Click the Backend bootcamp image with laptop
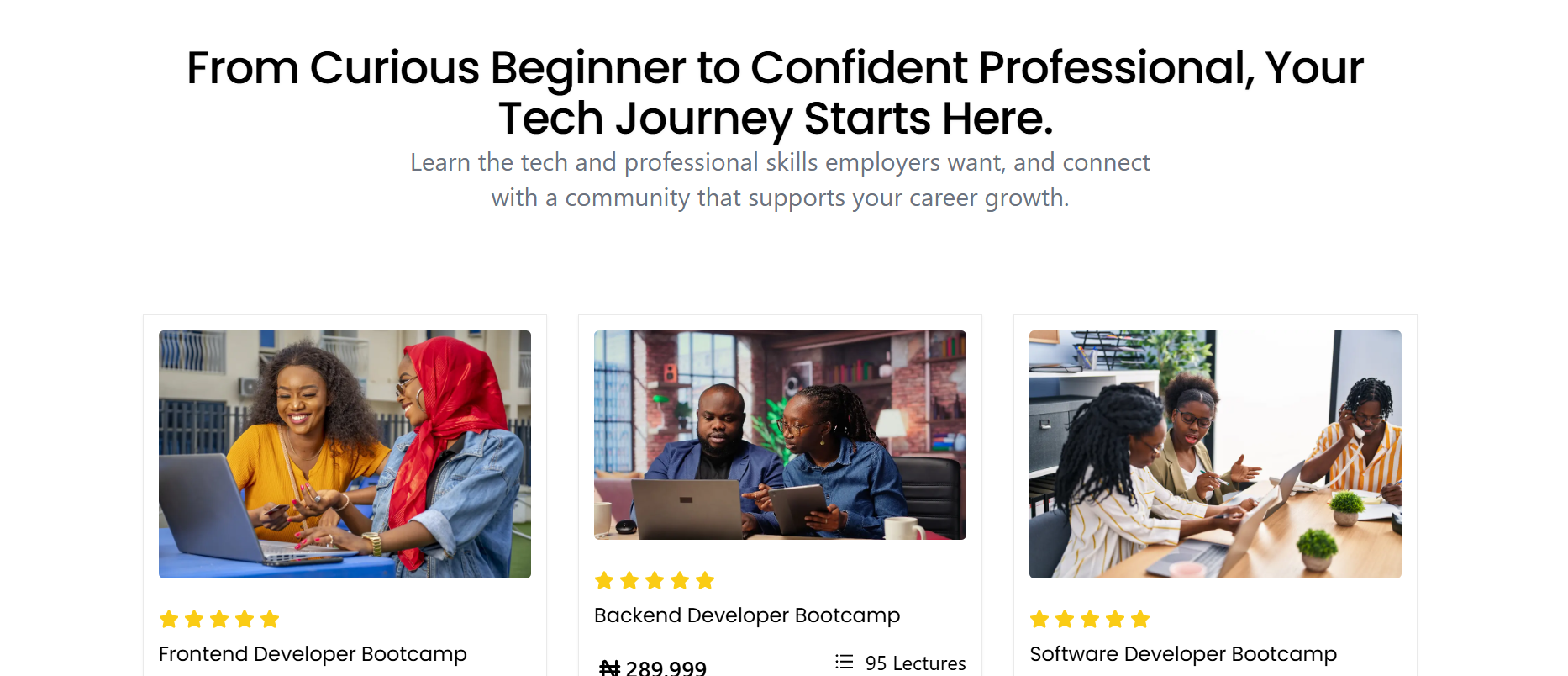 tap(780, 435)
